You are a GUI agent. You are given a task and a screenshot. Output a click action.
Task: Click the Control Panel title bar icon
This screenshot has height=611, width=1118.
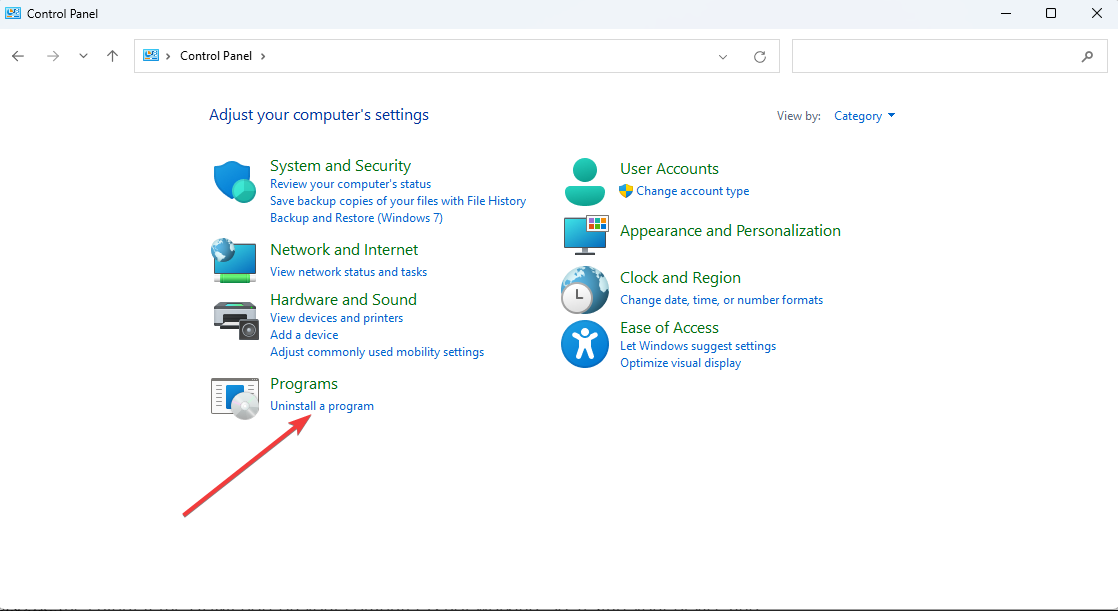tap(13, 13)
